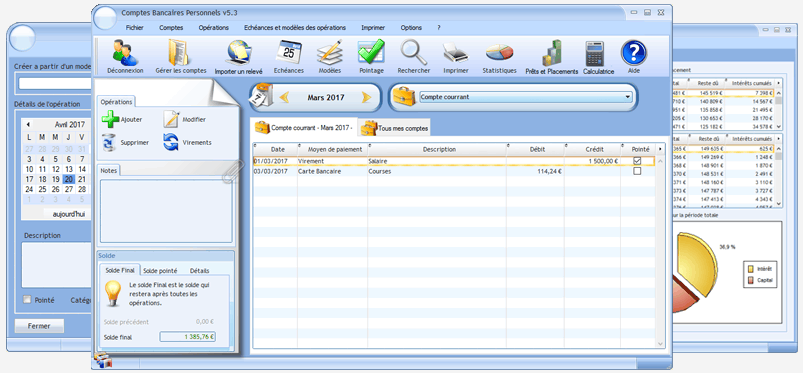Click previous month arrow in Avril 2017 calendar
Viewport: 803px width, 373px height.
(x=28, y=125)
